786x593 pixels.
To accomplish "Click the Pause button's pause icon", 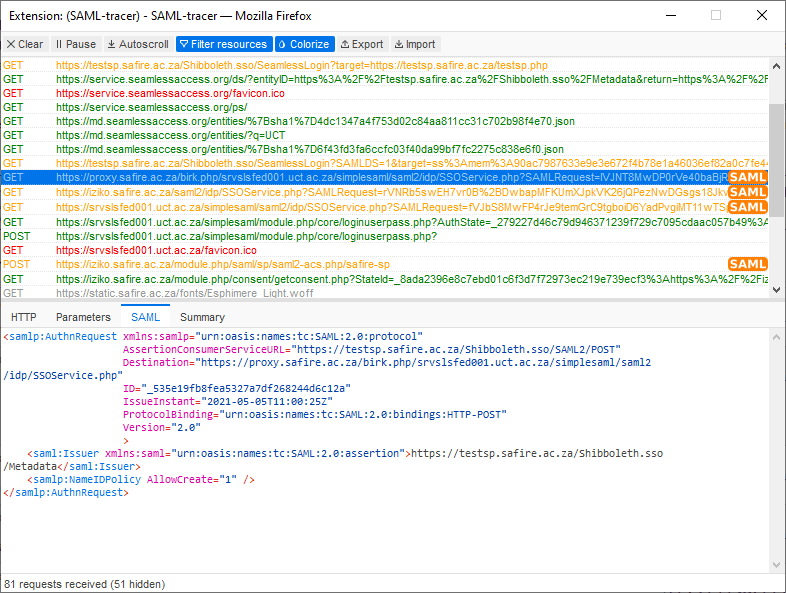I will [59, 44].
